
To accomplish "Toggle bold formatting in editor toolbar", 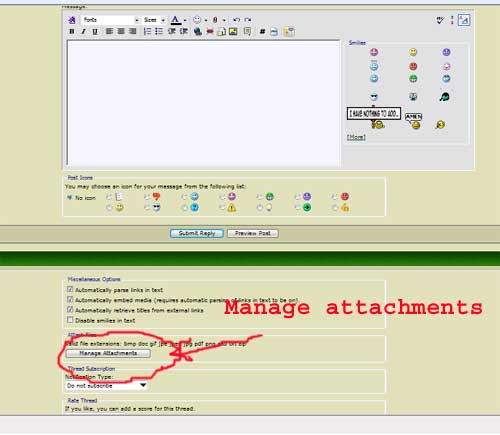I will (71, 31).
